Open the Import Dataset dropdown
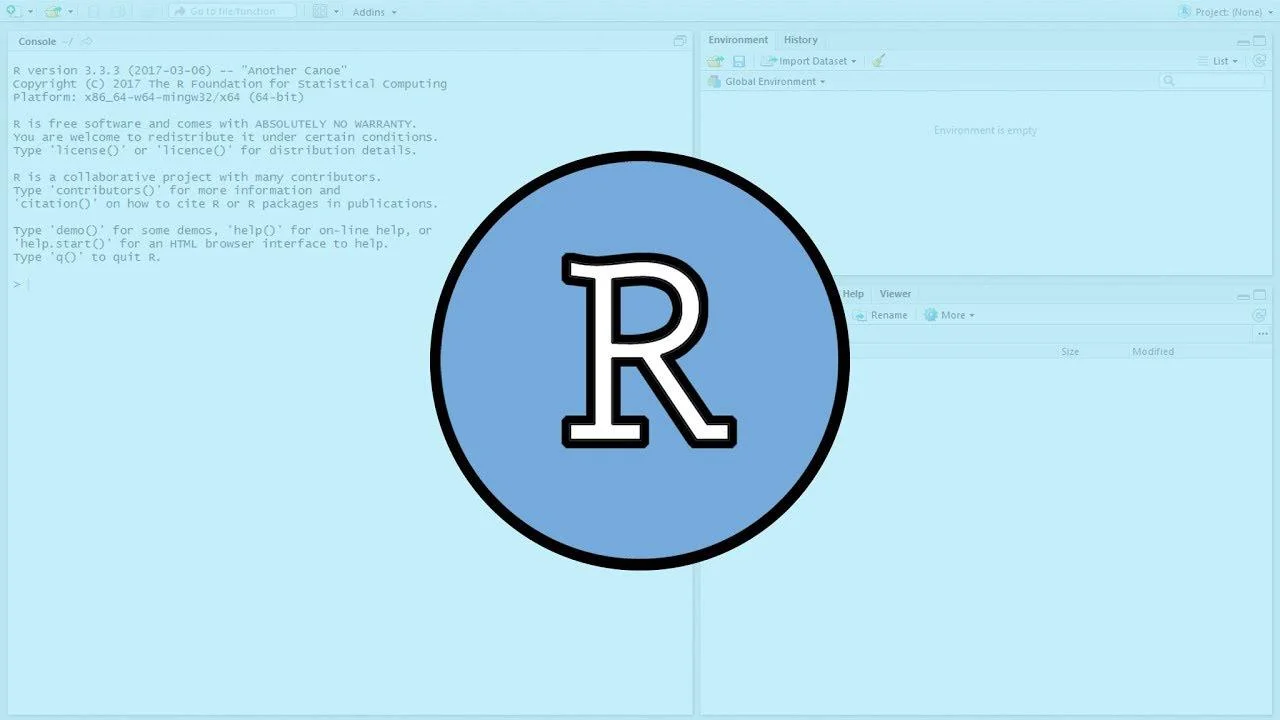The height and width of the screenshot is (720, 1280). pyautogui.click(x=809, y=61)
